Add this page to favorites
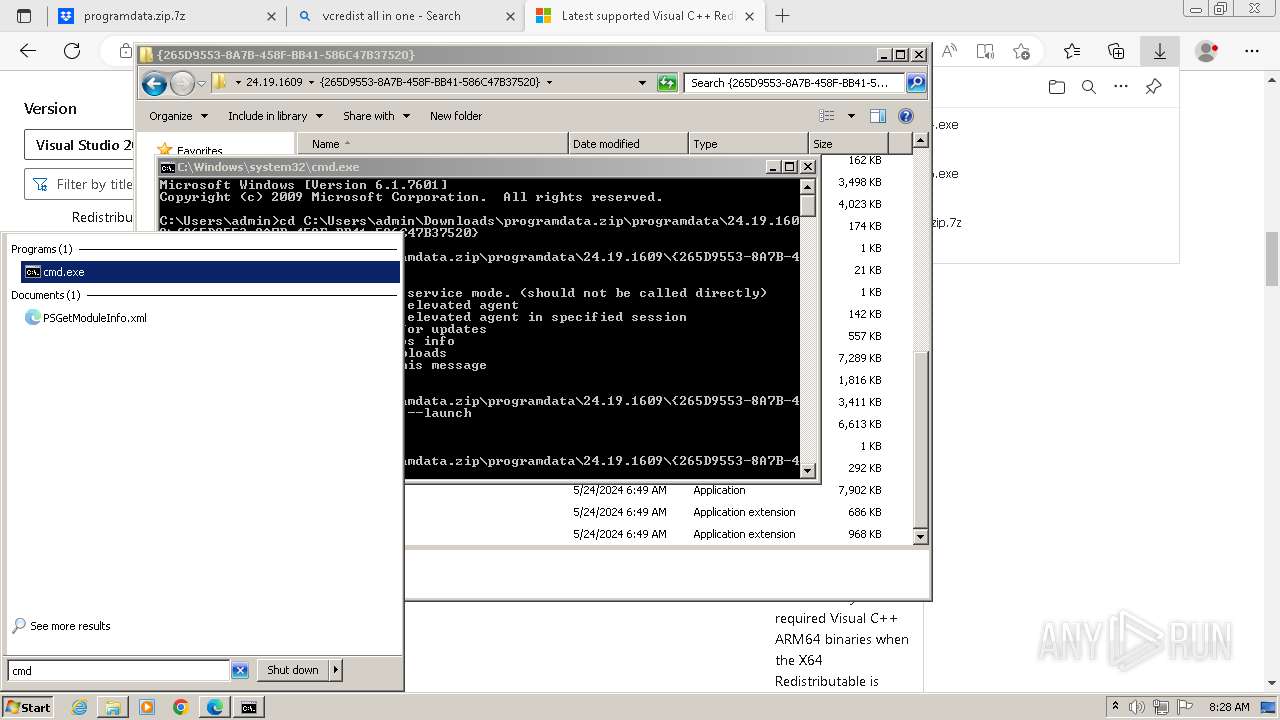This screenshot has height=720, width=1280. (1021, 51)
